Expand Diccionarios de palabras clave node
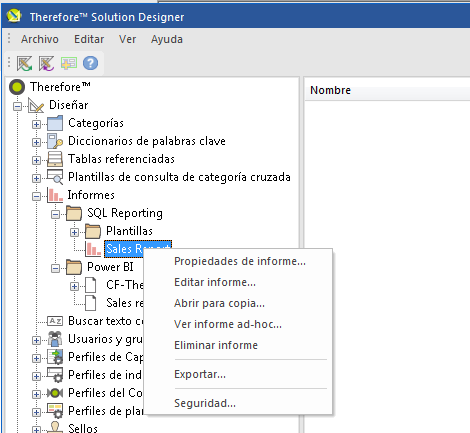The width and height of the screenshot is (470, 433). 36,142
